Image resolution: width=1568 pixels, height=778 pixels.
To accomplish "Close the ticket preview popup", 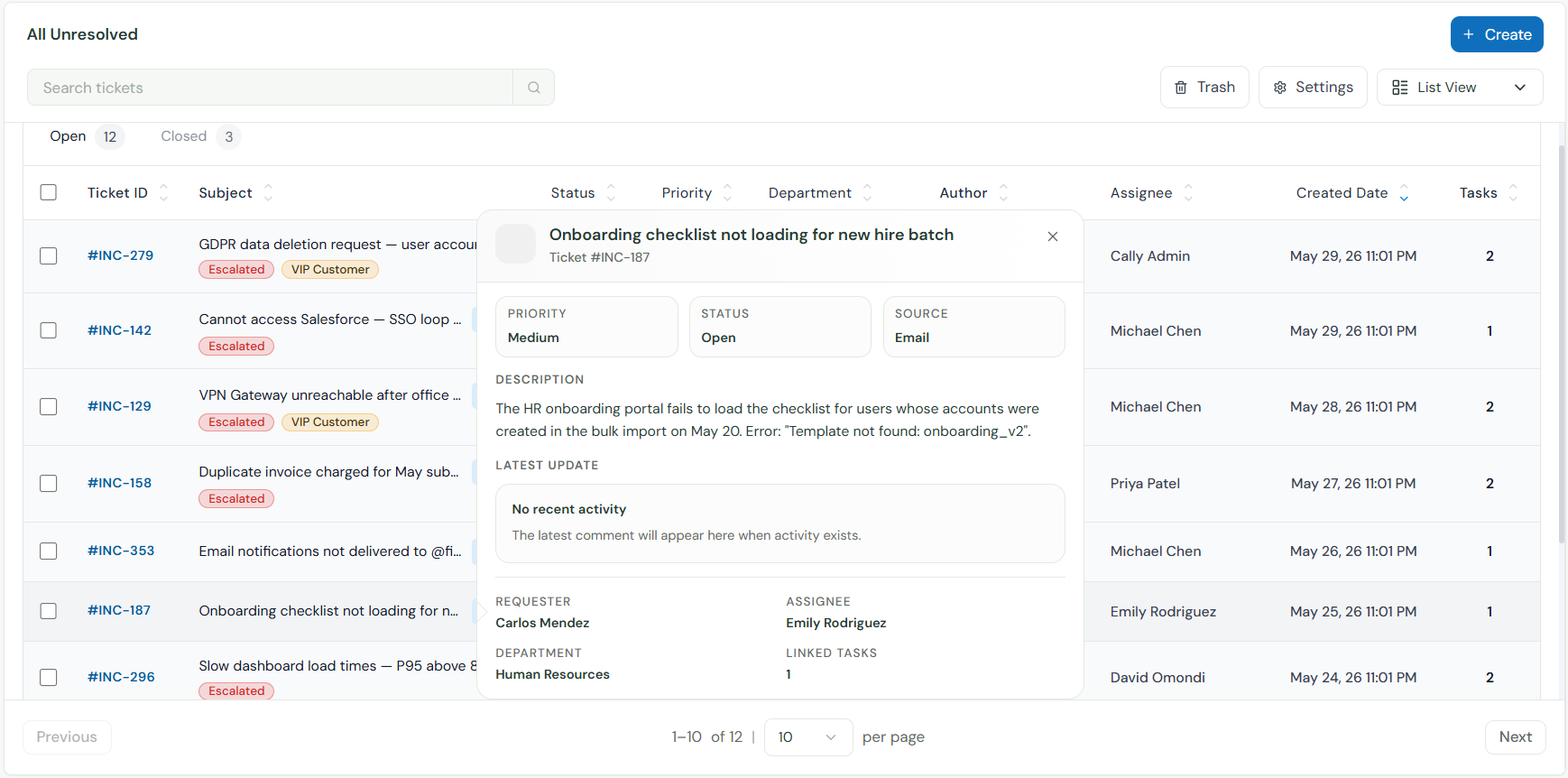I will [x=1053, y=236].
